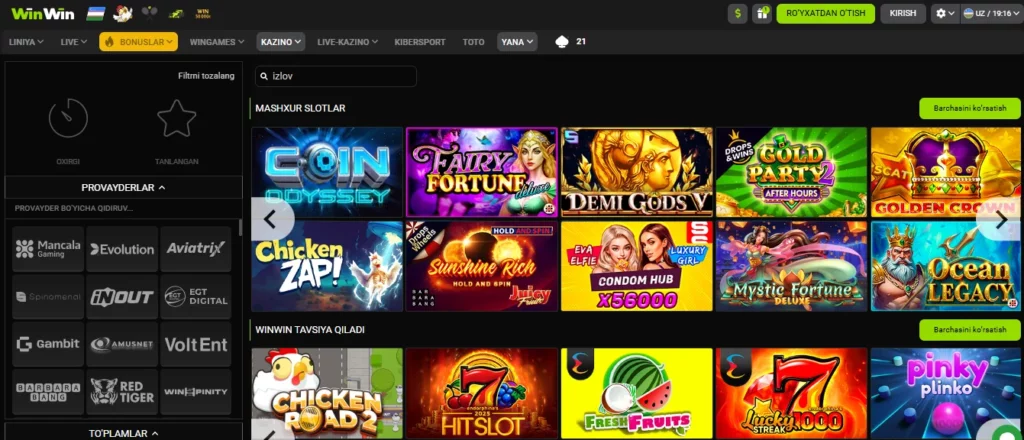This screenshot has height=440, width=1024.
Task: Filter by EGT Digital provider
Action: point(196,296)
